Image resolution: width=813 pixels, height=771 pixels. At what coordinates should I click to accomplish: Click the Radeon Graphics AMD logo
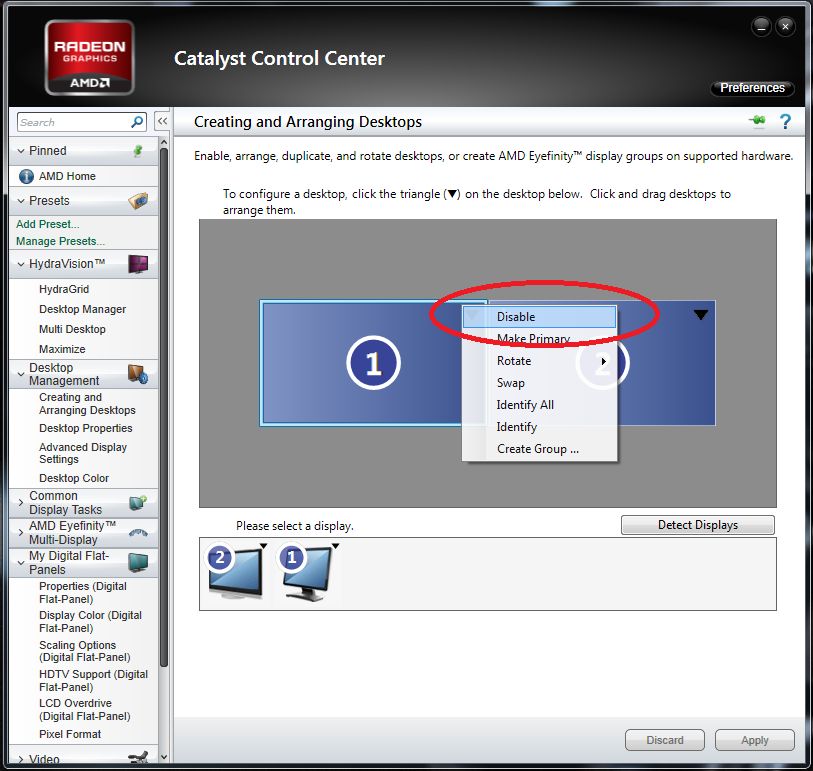[x=90, y=57]
